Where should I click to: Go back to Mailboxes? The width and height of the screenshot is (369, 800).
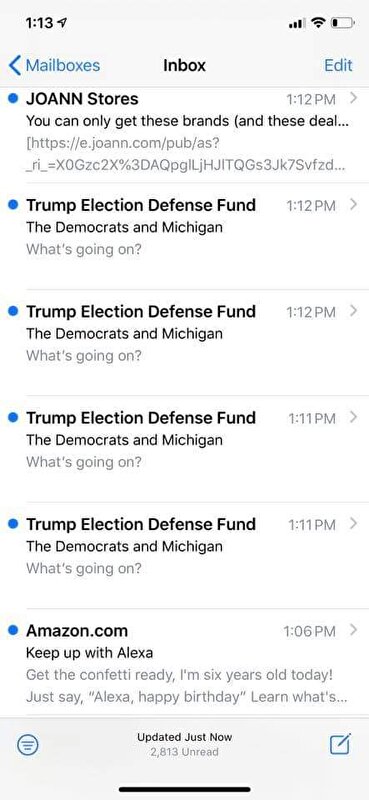tap(54, 65)
